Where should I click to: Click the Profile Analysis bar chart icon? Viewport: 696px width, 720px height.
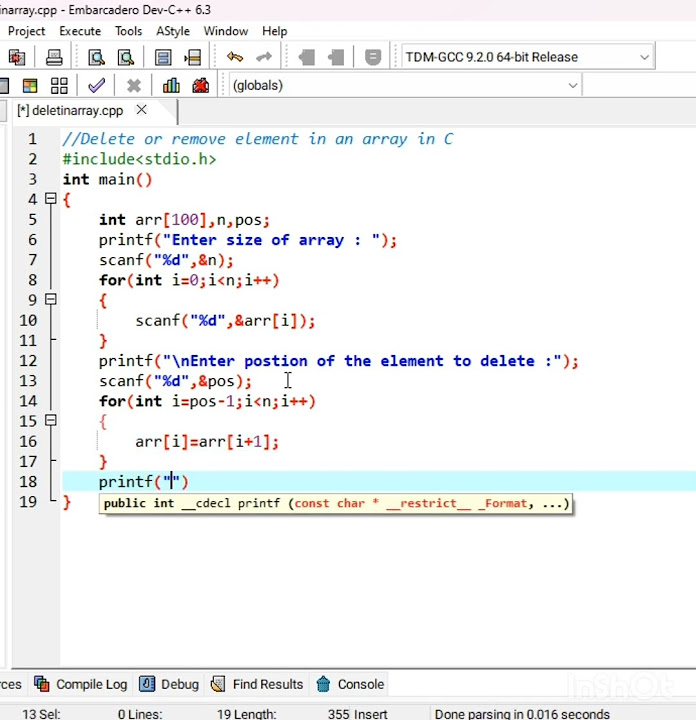point(171,85)
